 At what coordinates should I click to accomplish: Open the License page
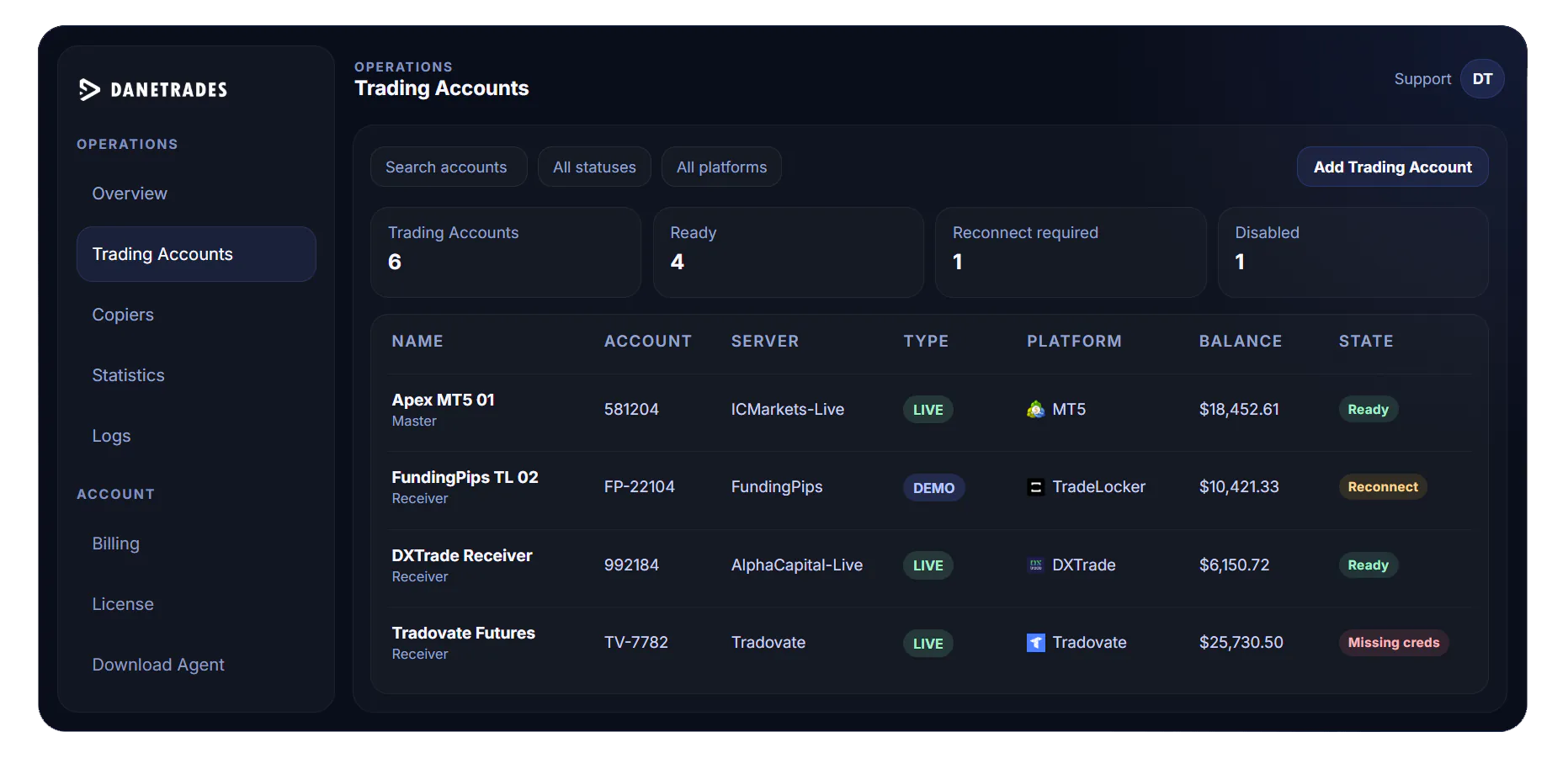pyautogui.click(x=123, y=604)
